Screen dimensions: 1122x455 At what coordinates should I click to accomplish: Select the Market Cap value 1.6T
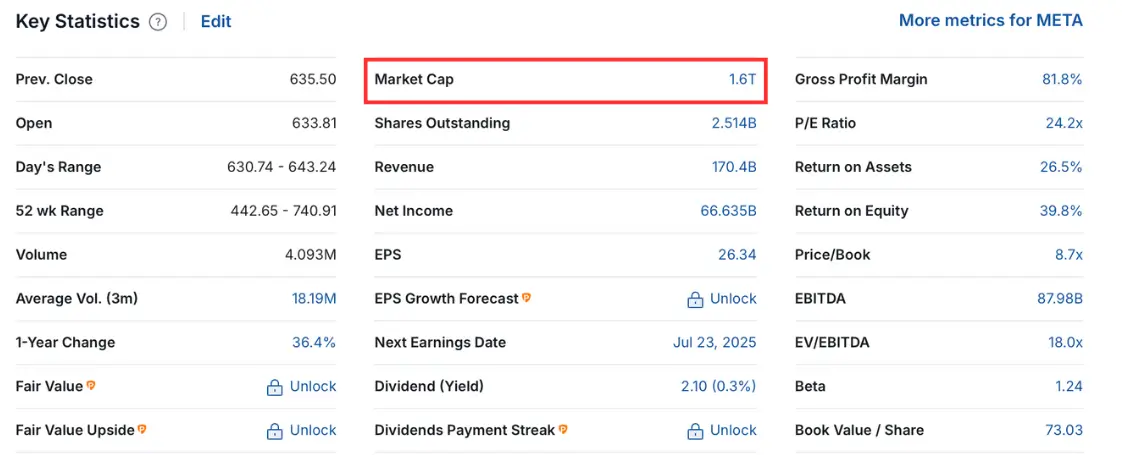point(743,79)
